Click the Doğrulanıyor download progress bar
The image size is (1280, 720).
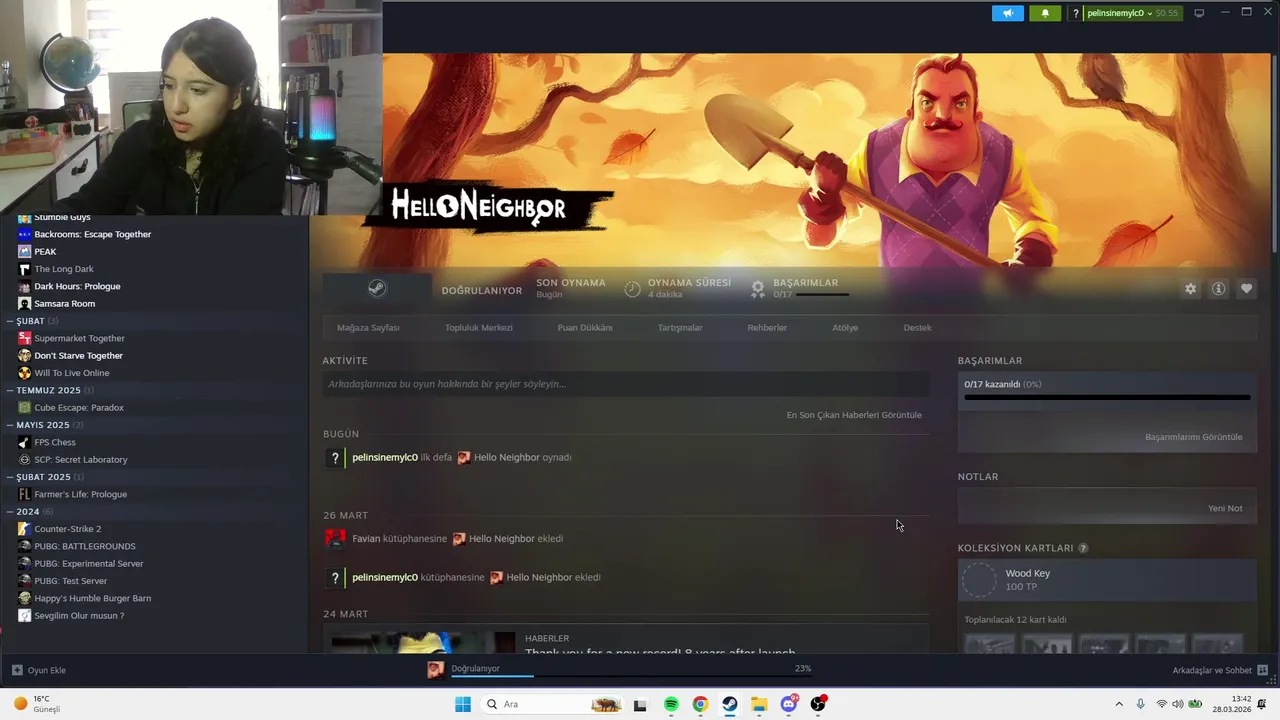tap(631, 676)
